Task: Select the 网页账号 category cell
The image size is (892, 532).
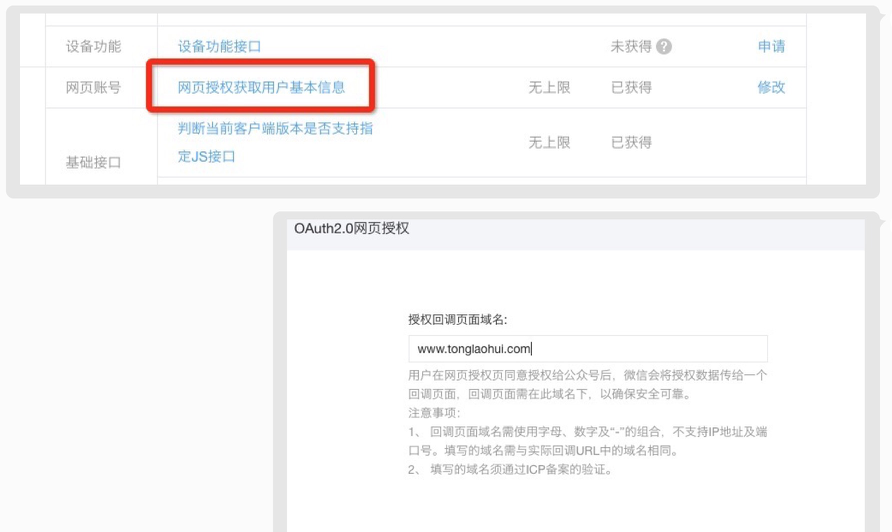Action: coord(93,87)
